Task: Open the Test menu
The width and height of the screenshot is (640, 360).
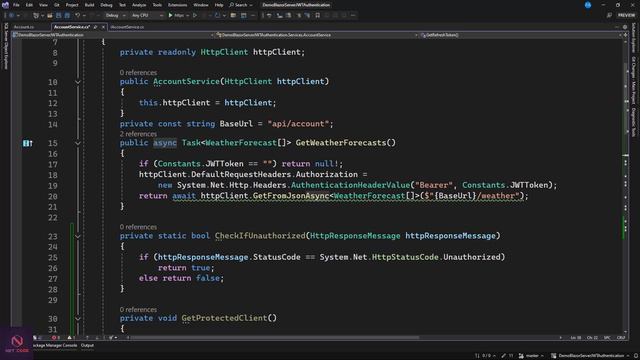Action: (x=122, y=5)
